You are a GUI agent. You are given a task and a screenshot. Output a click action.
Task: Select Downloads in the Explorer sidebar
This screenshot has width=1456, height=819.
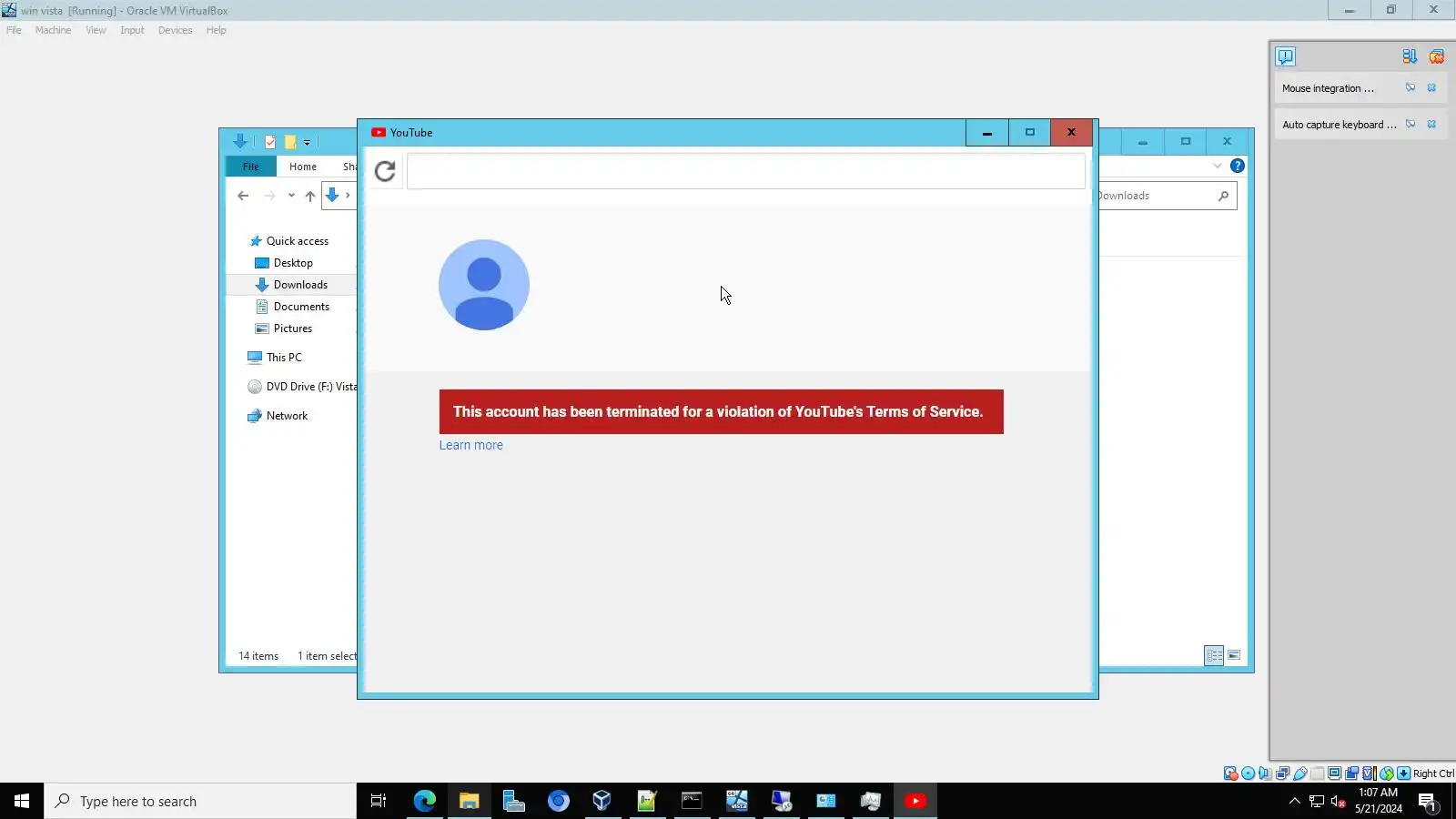(x=291, y=285)
